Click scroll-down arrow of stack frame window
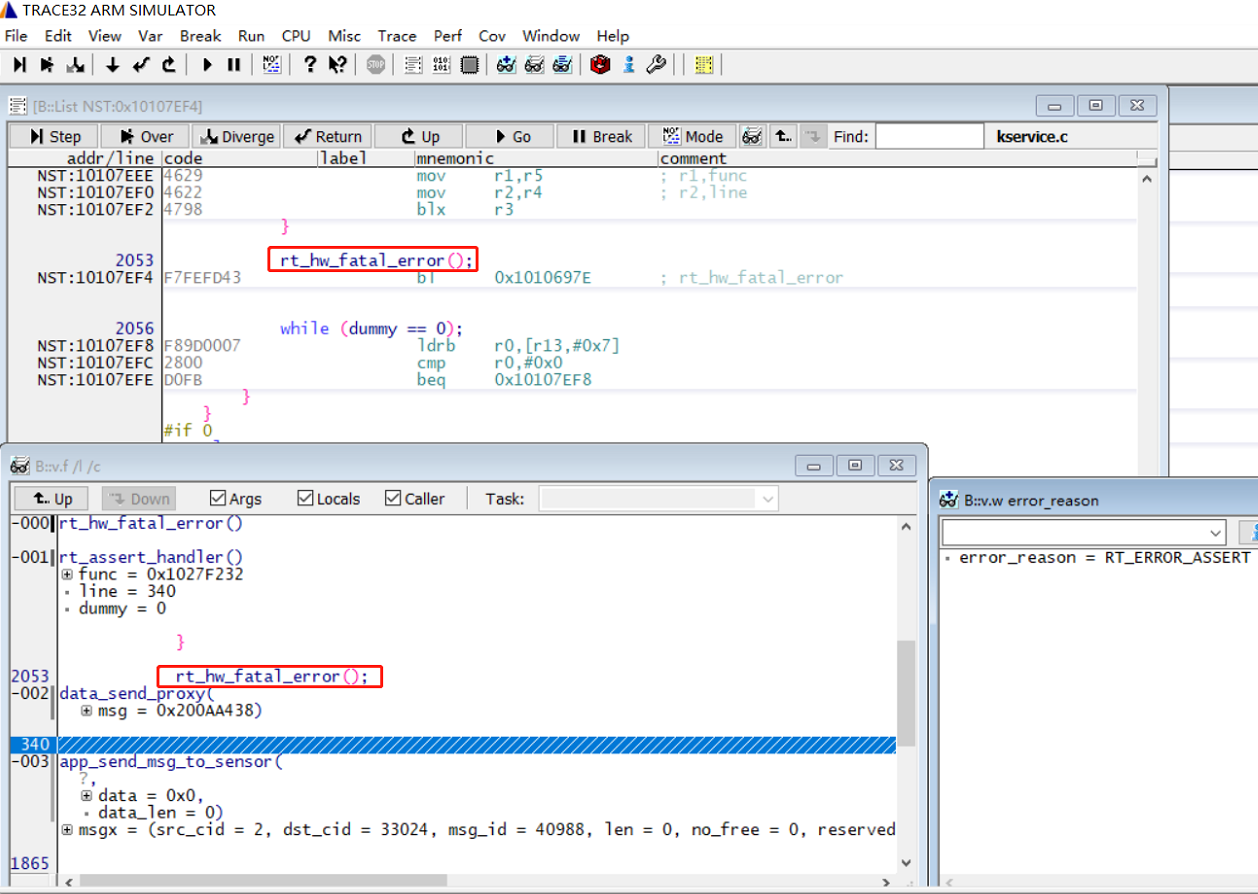 (x=905, y=862)
